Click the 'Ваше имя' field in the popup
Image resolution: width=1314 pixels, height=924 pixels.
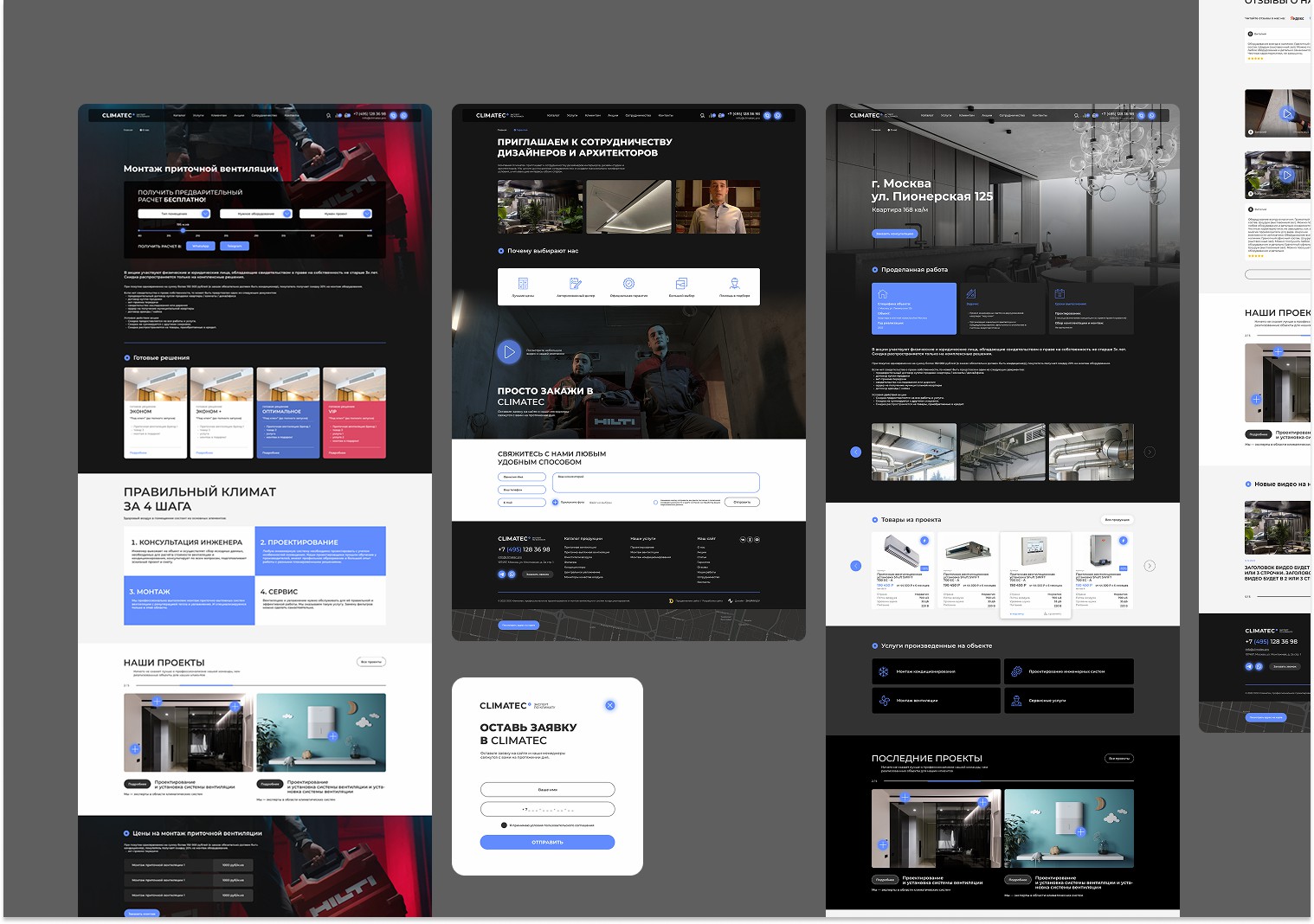coord(547,789)
